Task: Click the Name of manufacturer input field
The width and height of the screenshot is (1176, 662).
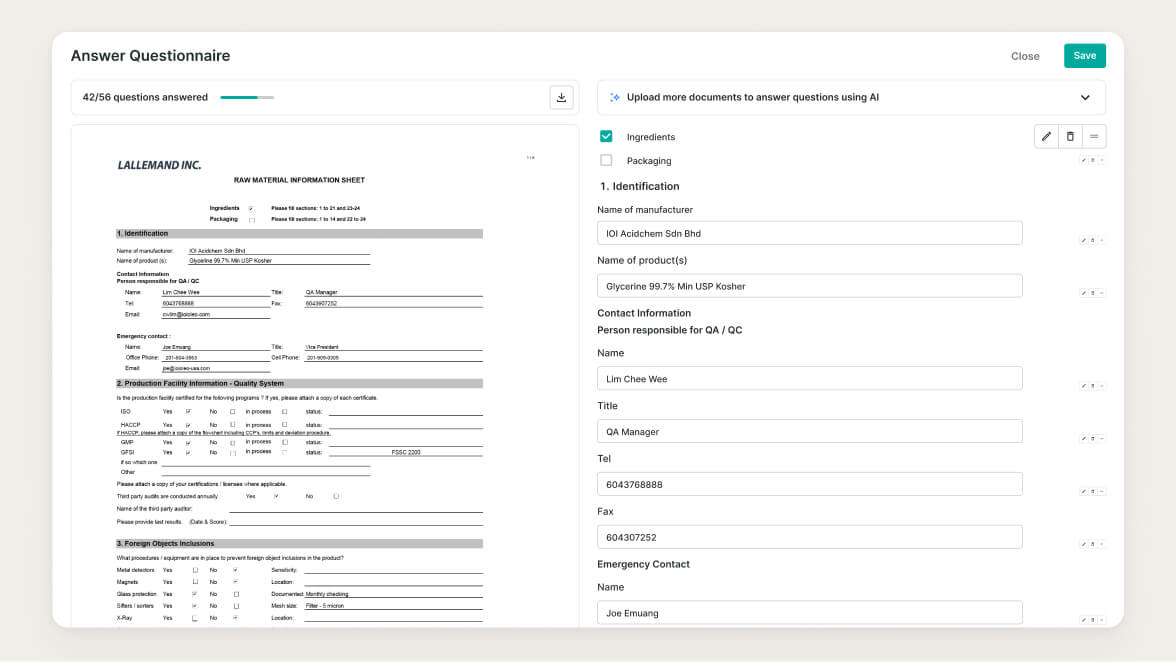Action: tap(809, 233)
